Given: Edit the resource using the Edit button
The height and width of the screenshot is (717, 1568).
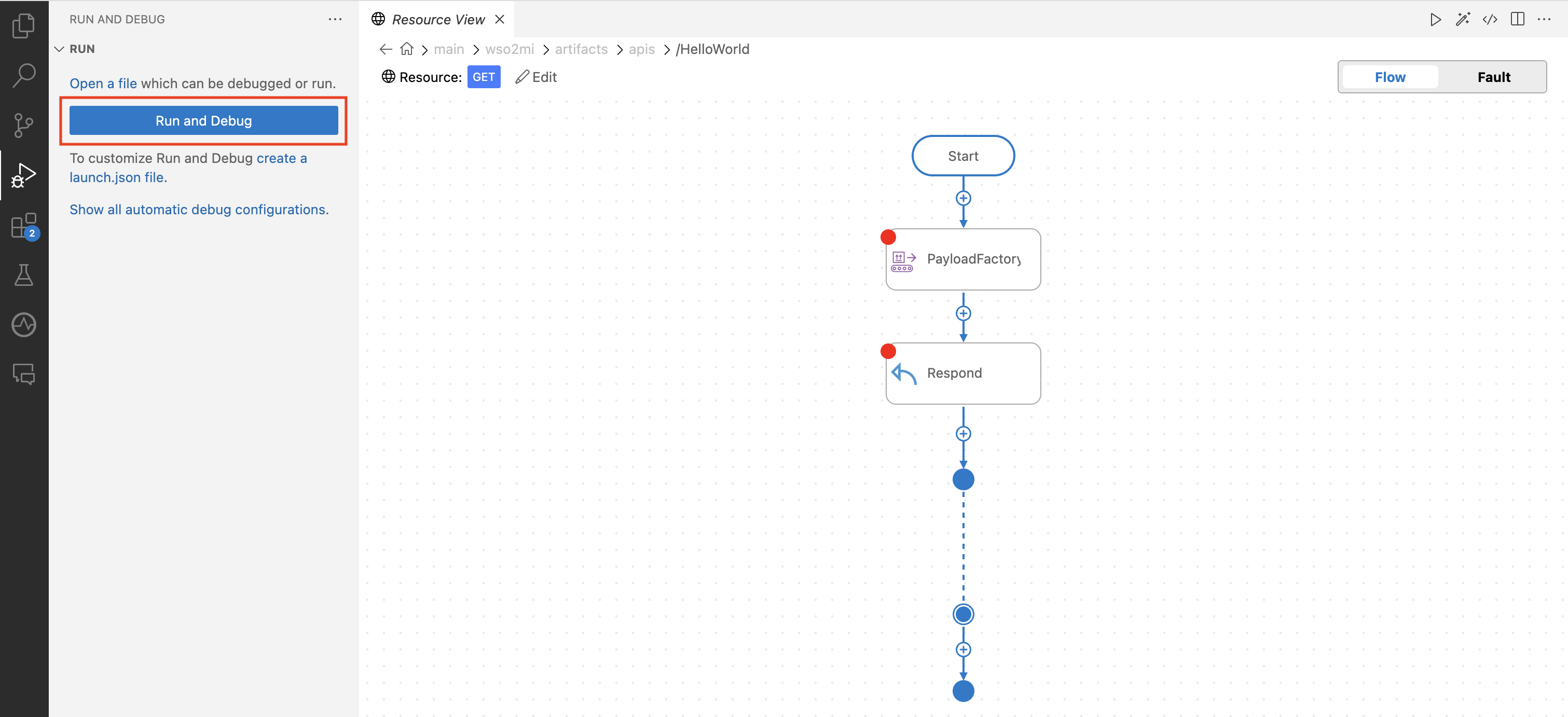Looking at the screenshot, I should pos(537,77).
